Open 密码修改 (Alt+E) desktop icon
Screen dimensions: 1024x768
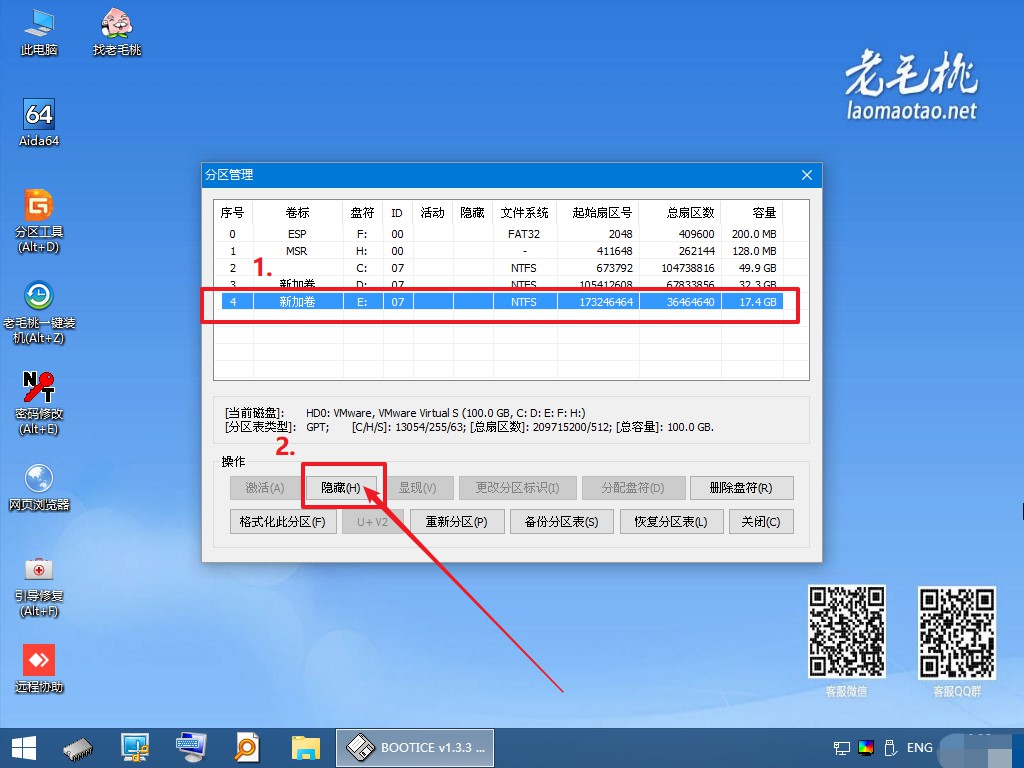point(39,403)
